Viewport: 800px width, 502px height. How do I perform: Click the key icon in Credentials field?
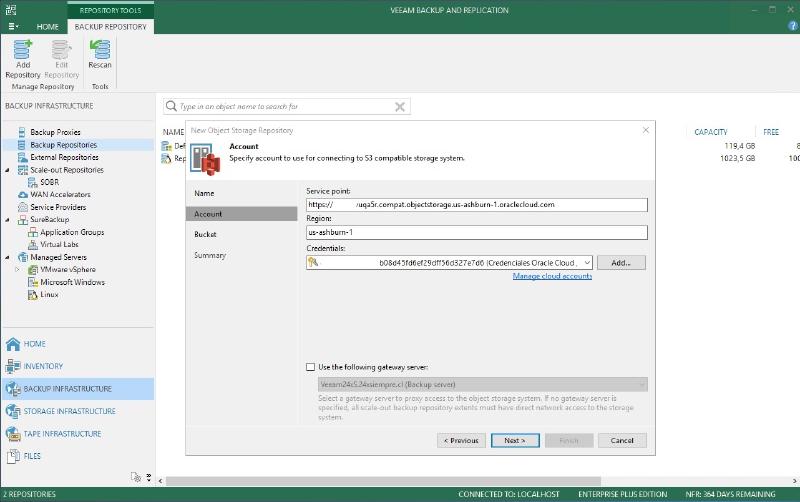[313, 262]
